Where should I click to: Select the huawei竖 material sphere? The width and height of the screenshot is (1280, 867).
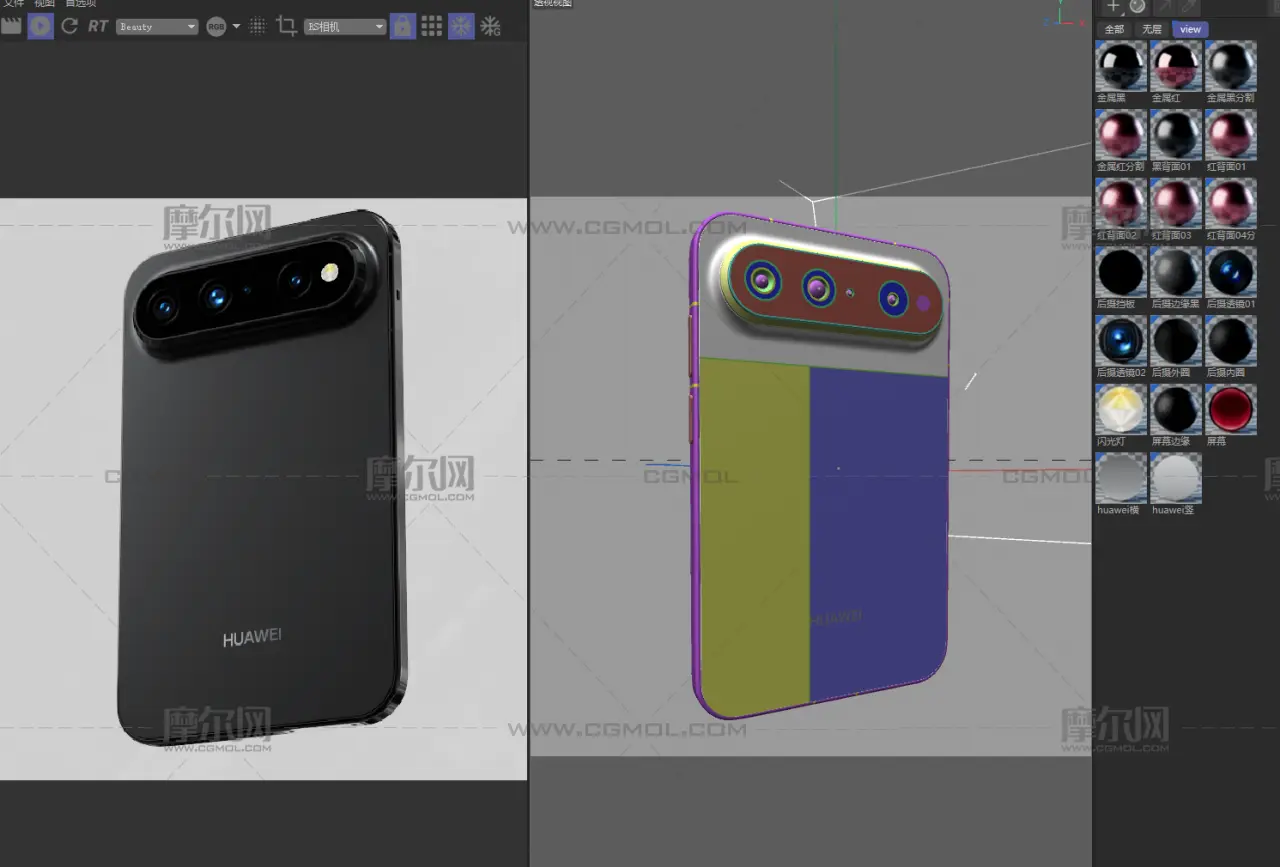pos(1176,478)
